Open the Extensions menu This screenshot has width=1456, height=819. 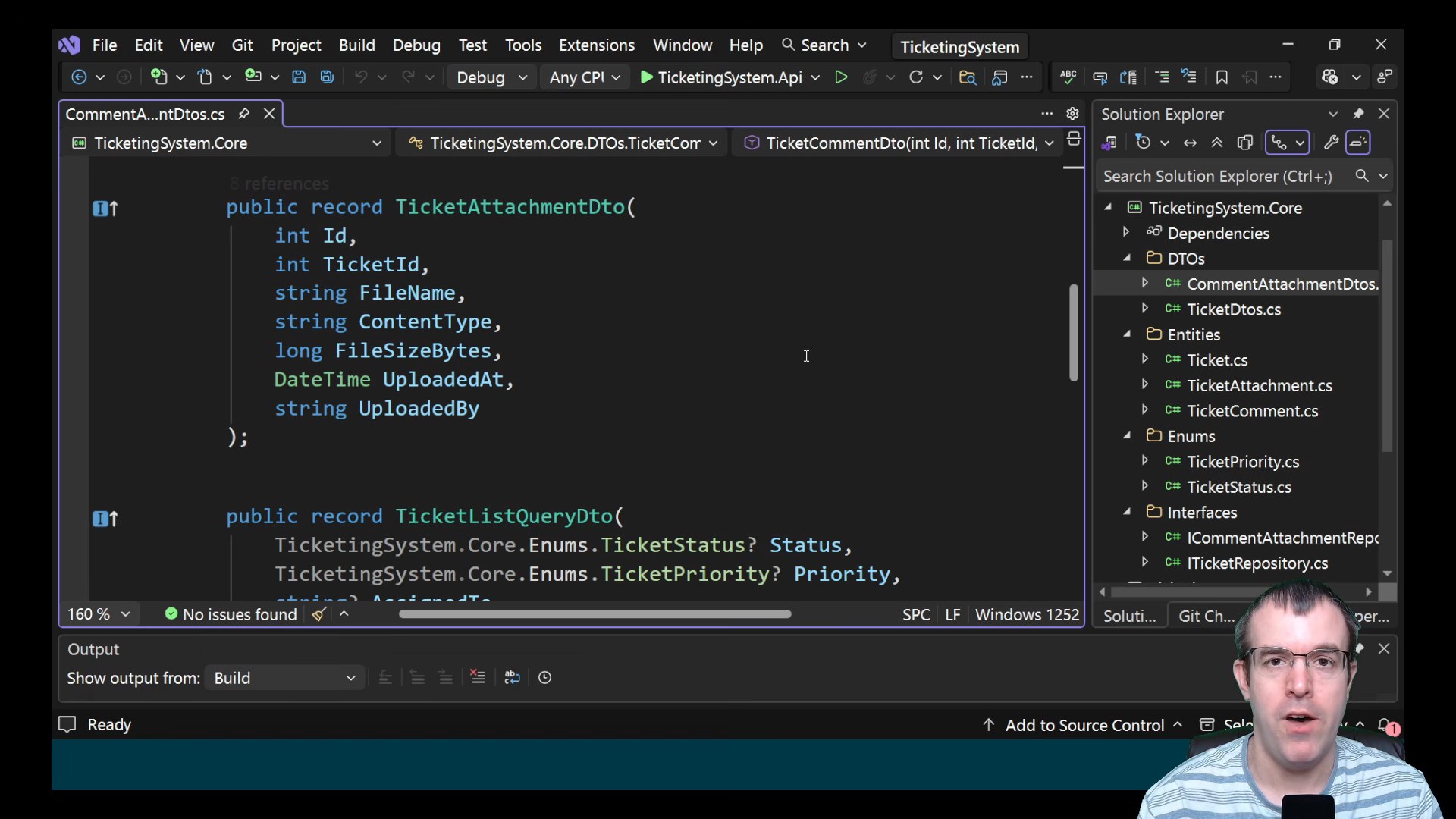point(597,45)
